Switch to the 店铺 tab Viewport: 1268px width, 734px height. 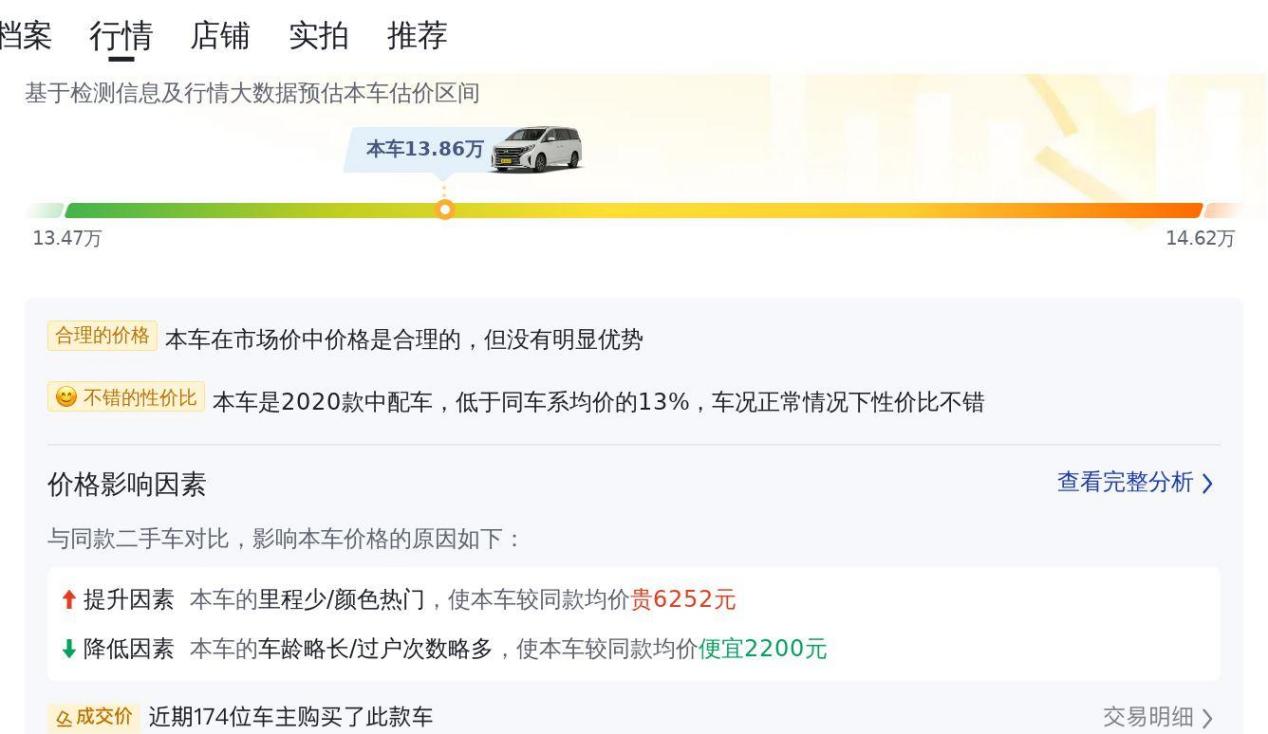(x=219, y=36)
